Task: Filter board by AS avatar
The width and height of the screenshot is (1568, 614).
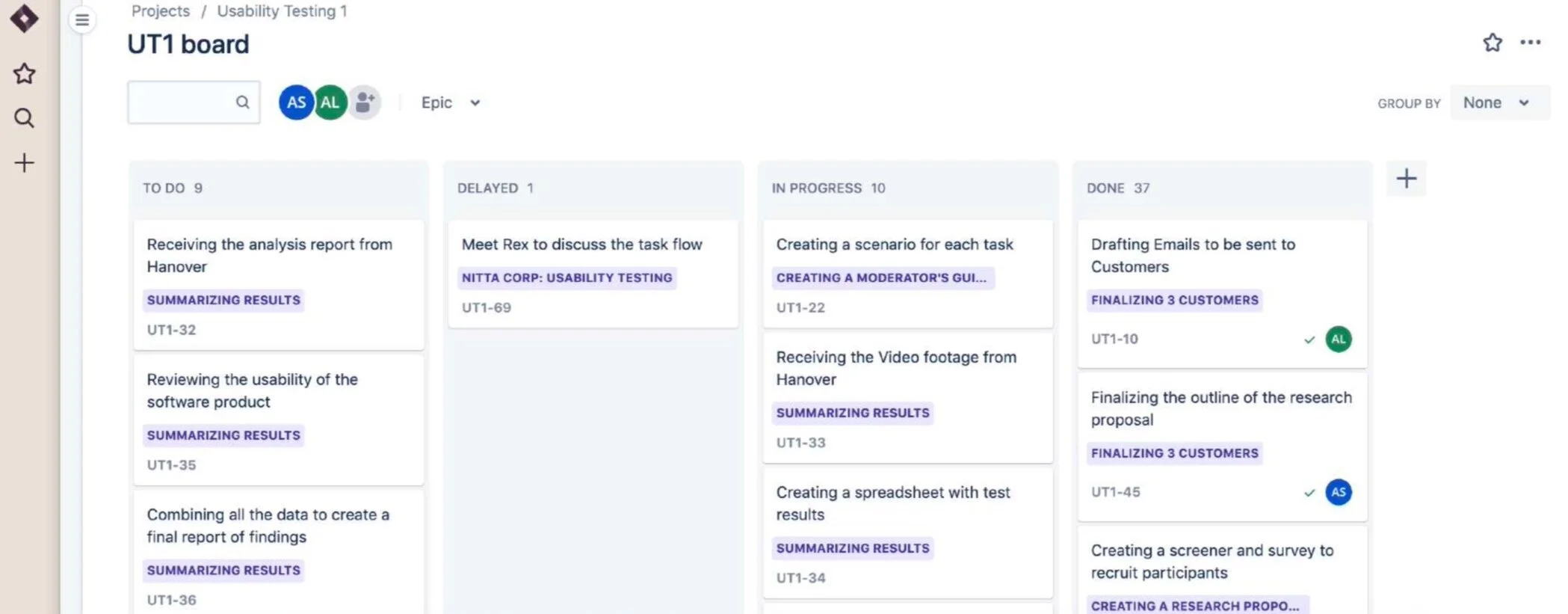Action: (296, 102)
